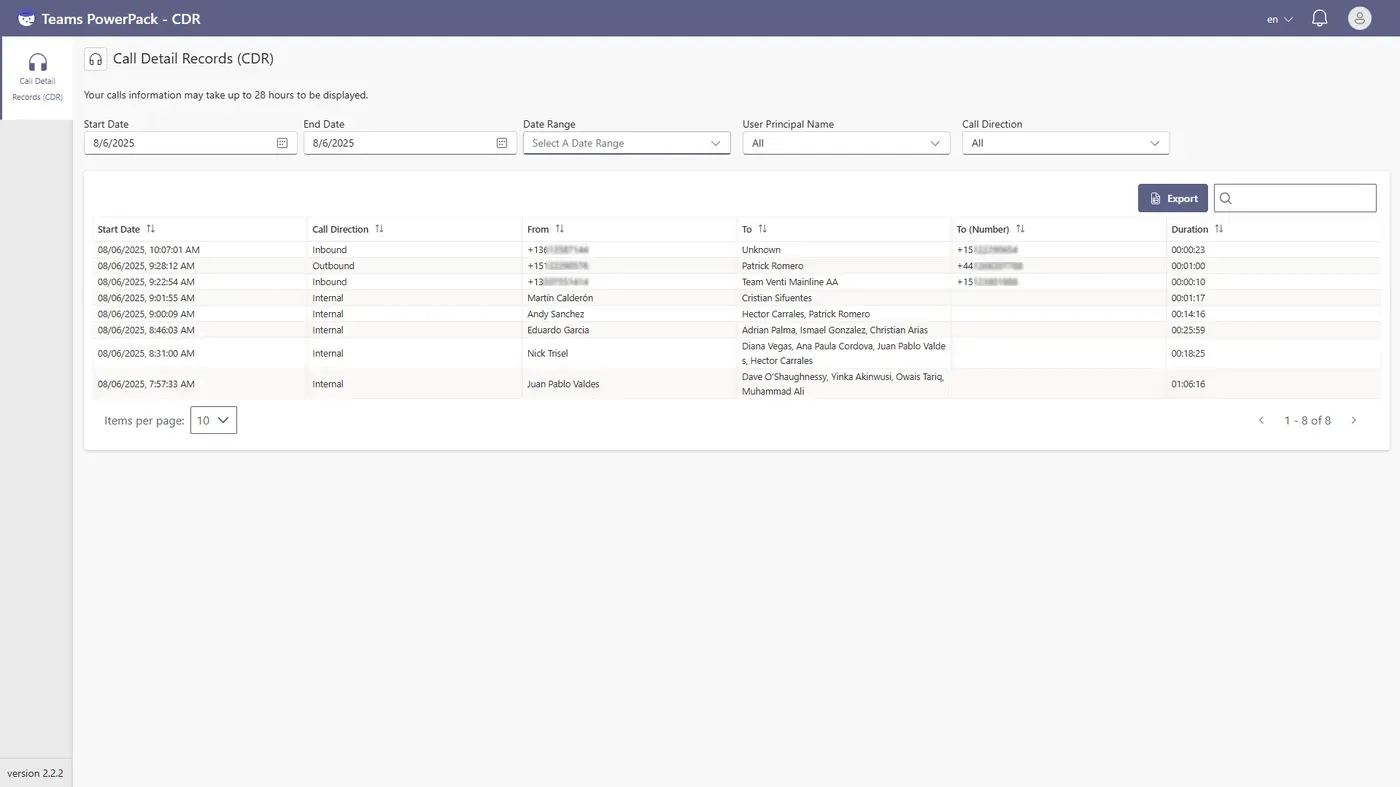Sort by Start Date column arrows
Image resolution: width=1400 pixels, height=787 pixels.
tap(151, 229)
